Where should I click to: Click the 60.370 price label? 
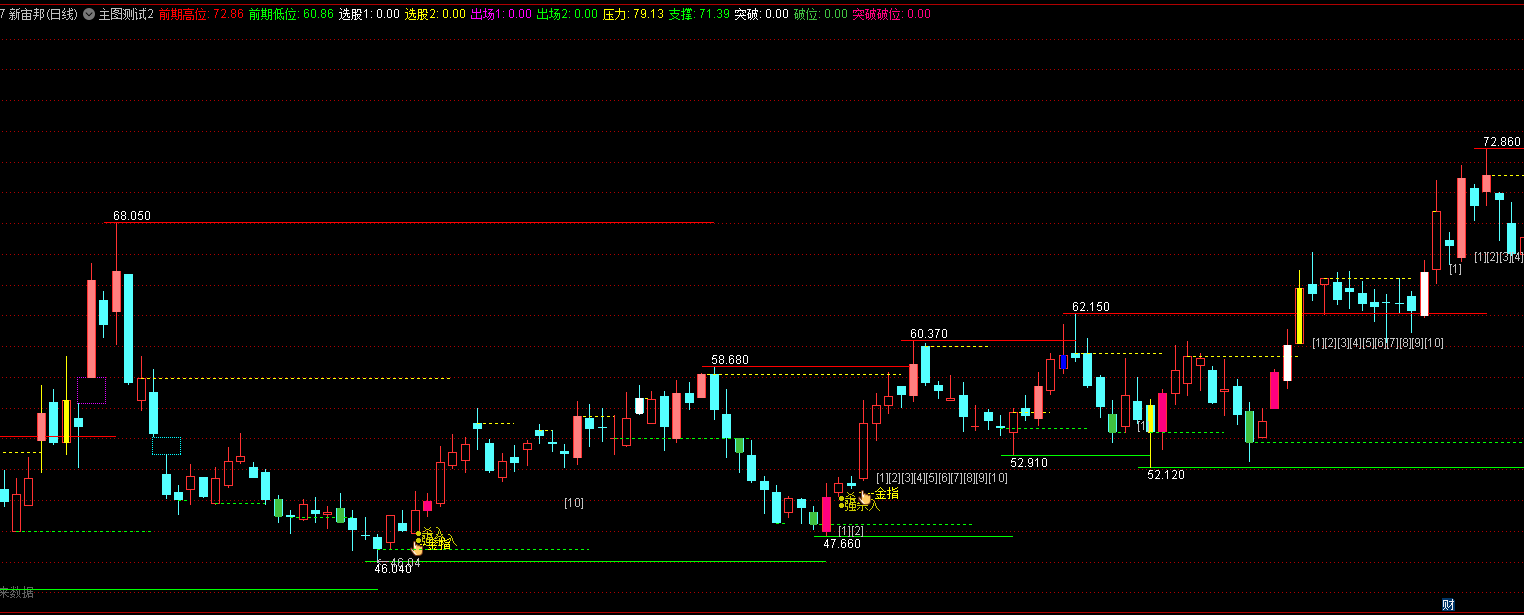(928, 334)
